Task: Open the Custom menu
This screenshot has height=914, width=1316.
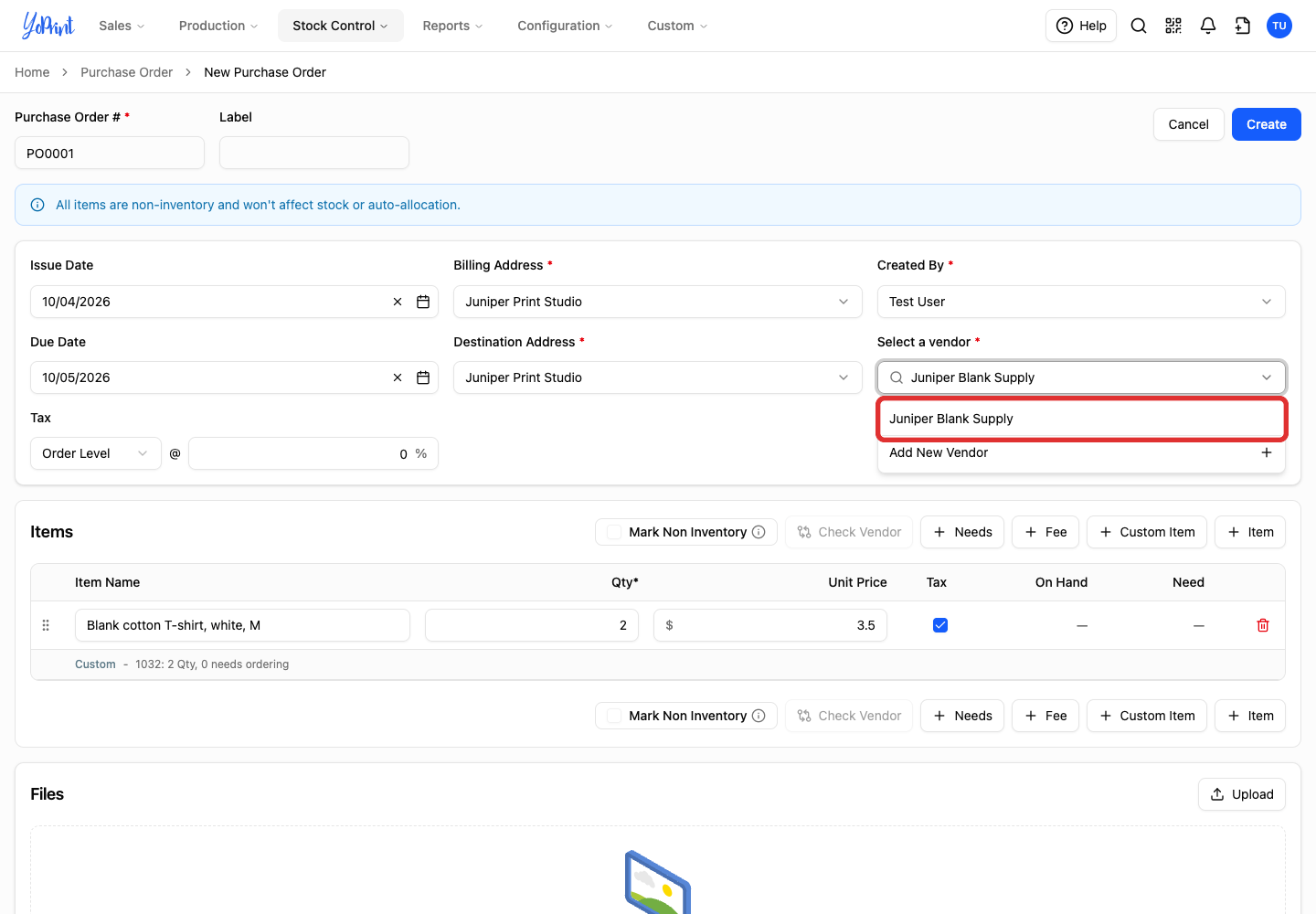Action: click(x=678, y=26)
